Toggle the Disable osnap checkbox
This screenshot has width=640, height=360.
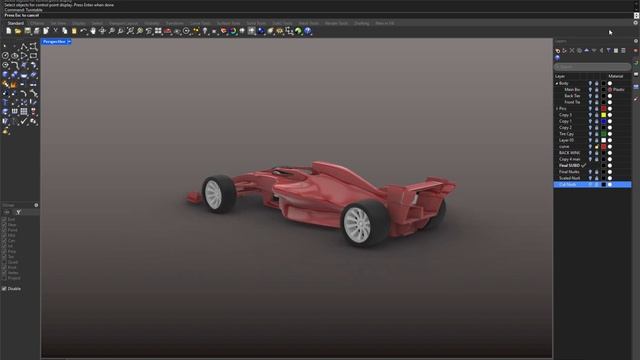4,289
